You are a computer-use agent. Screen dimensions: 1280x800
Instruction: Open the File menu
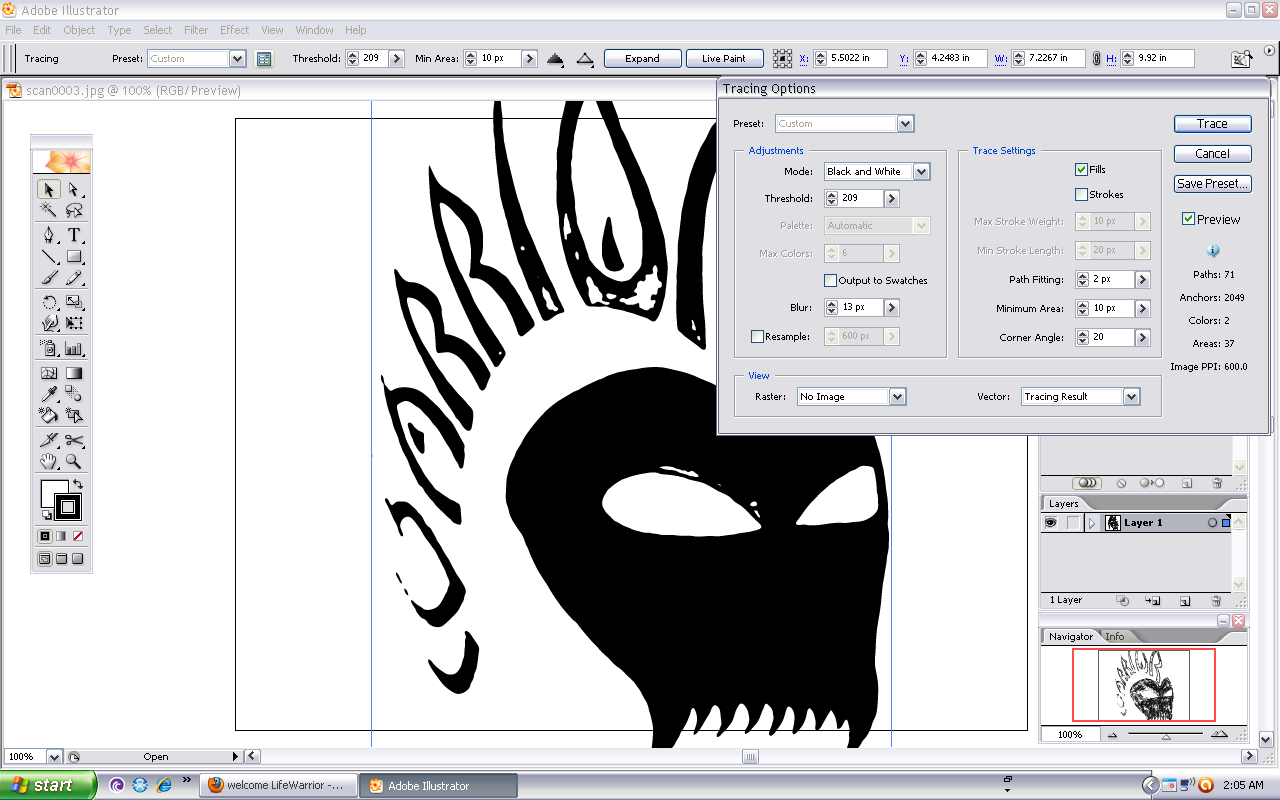pyautogui.click(x=13, y=30)
